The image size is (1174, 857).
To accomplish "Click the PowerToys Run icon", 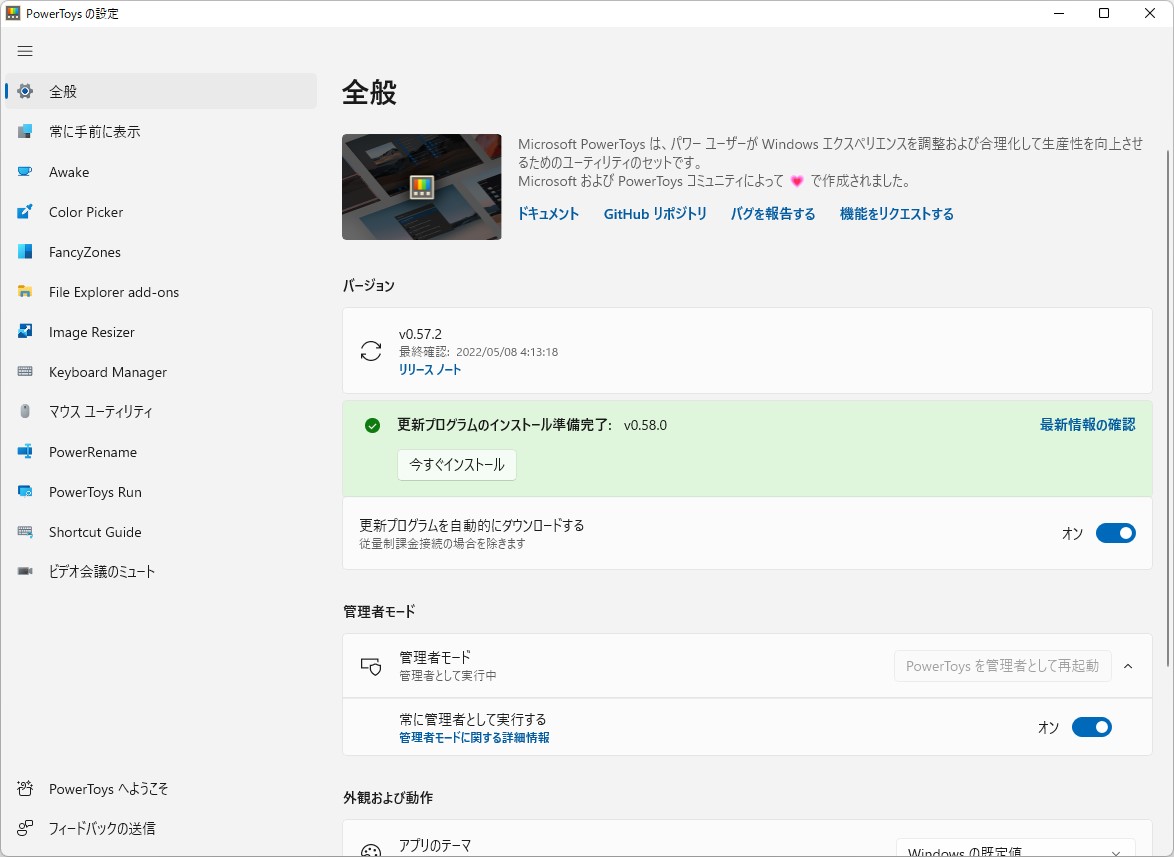I will (x=25, y=492).
